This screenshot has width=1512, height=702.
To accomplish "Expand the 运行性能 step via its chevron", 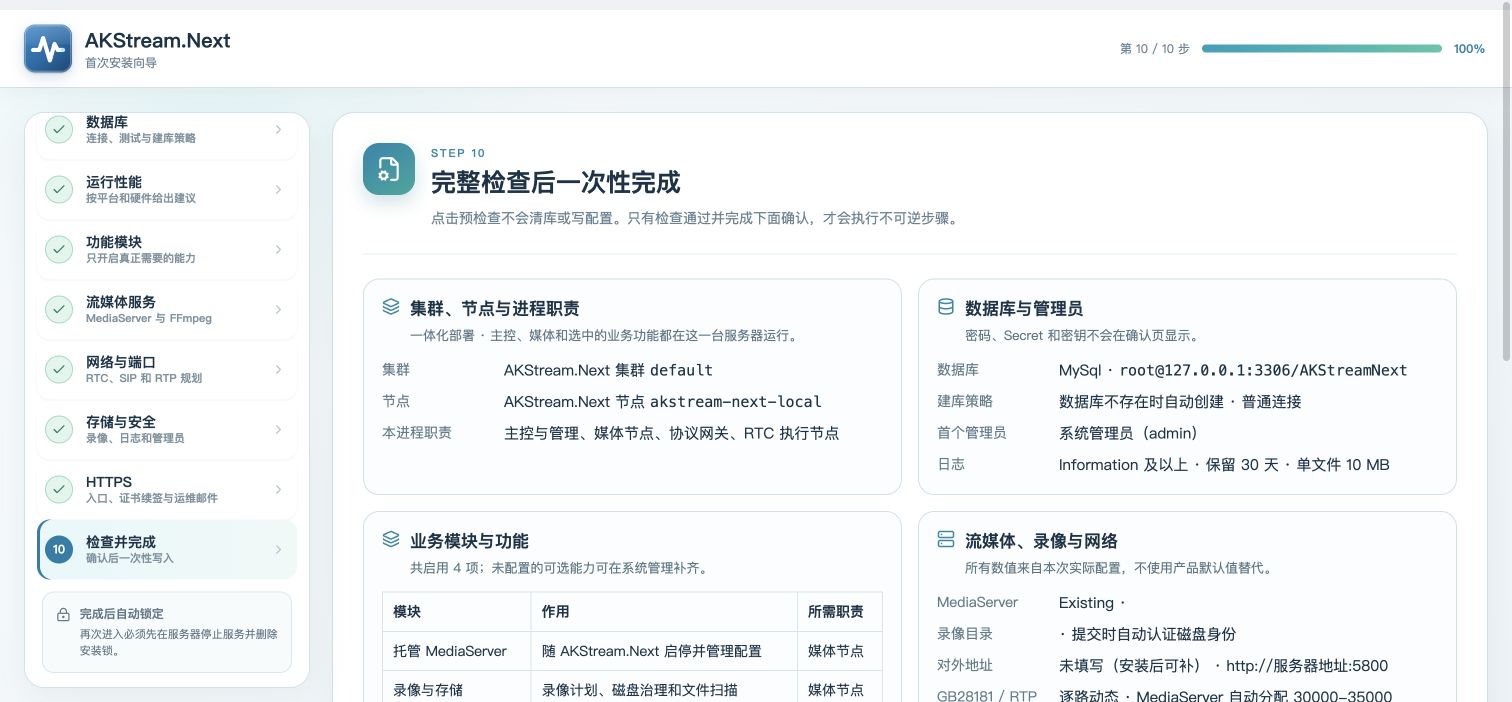I will click(x=278, y=189).
